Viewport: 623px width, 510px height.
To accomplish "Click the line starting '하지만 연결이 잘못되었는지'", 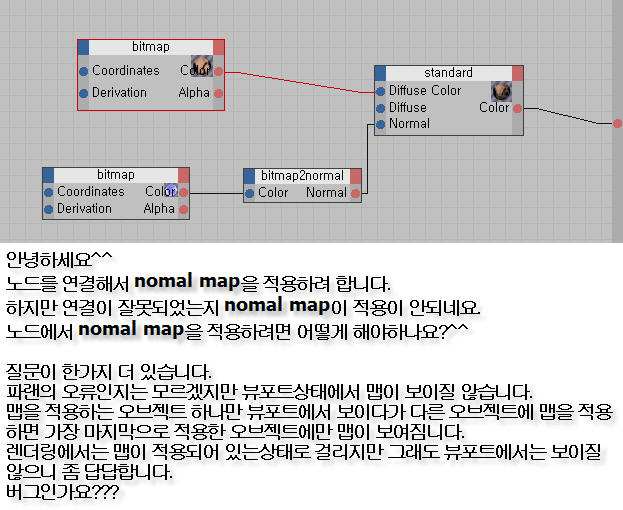I will (242, 307).
